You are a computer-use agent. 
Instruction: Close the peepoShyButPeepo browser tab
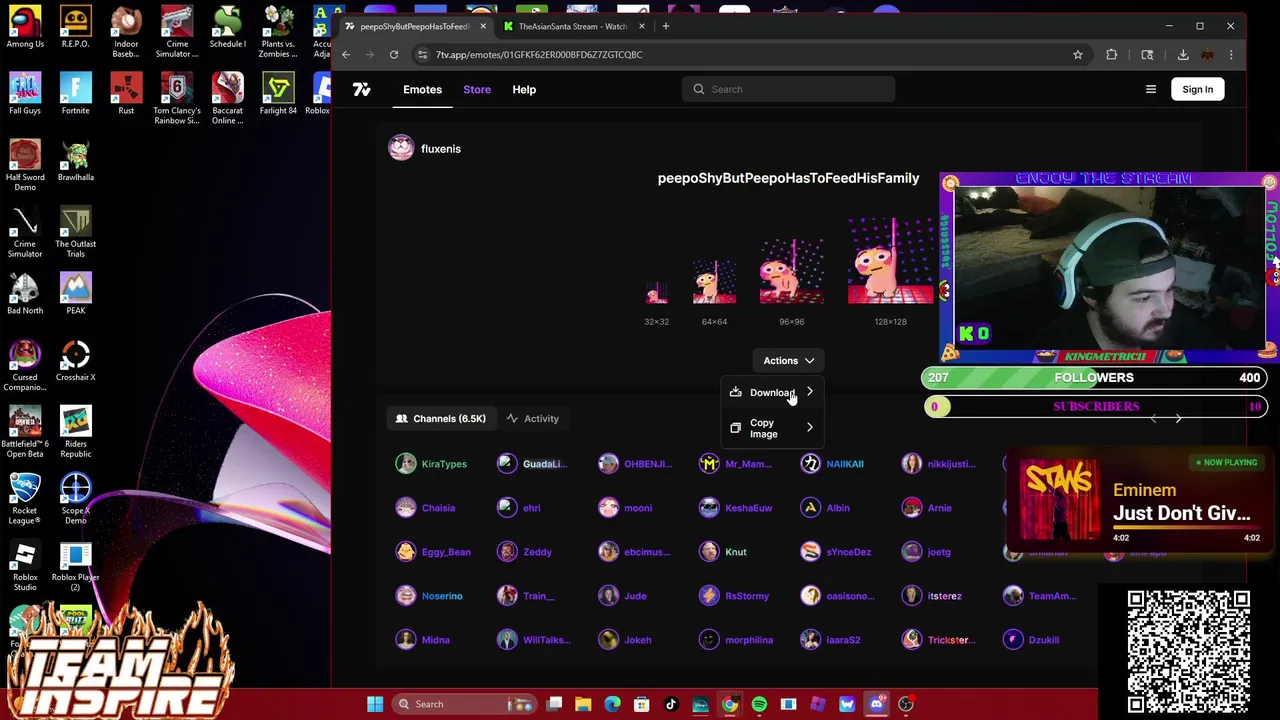pyautogui.click(x=483, y=26)
